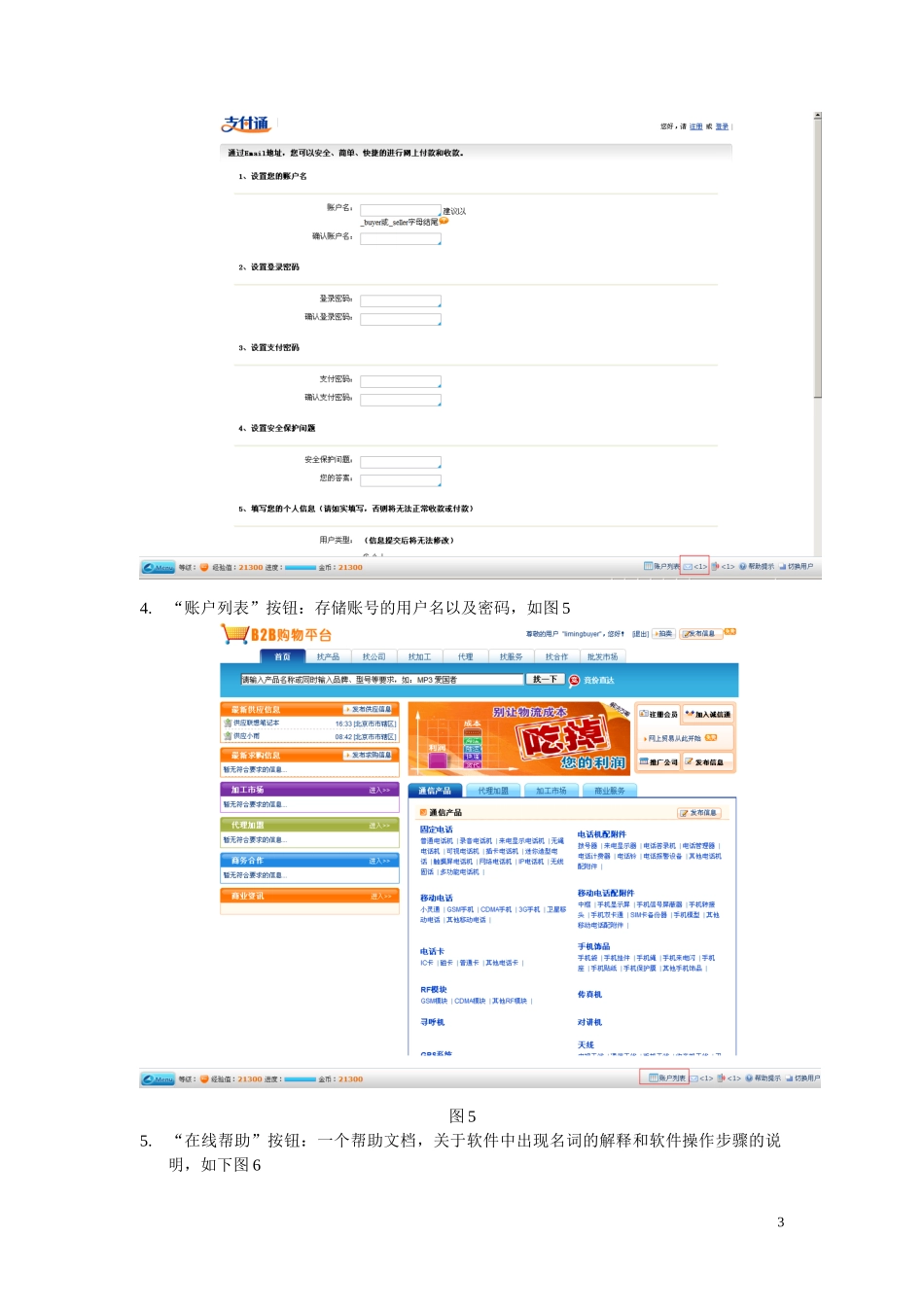
Task: Open the message <1> icon below the 支付通 page
Action: pyautogui.click(x=723, y=566)
